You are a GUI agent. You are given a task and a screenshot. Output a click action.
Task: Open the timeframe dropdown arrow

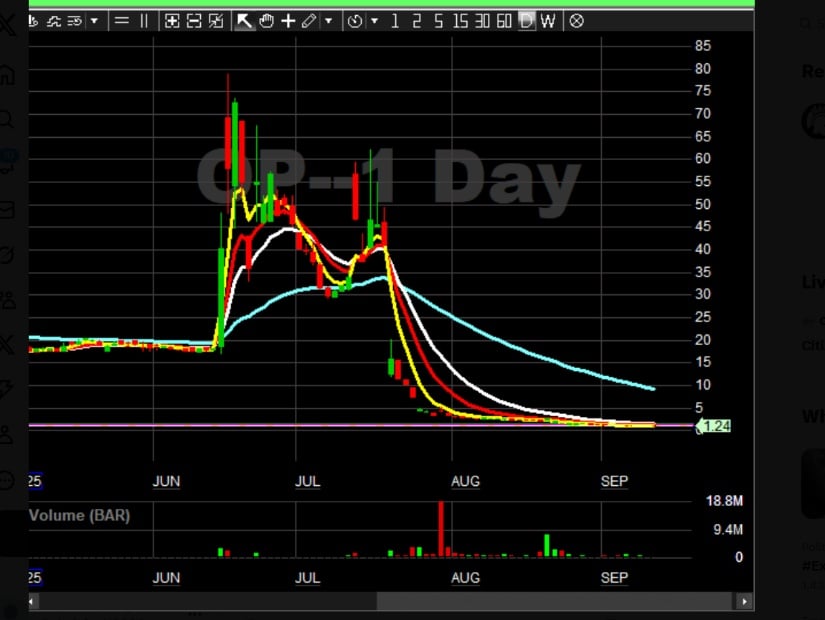(x=375, y=21)
